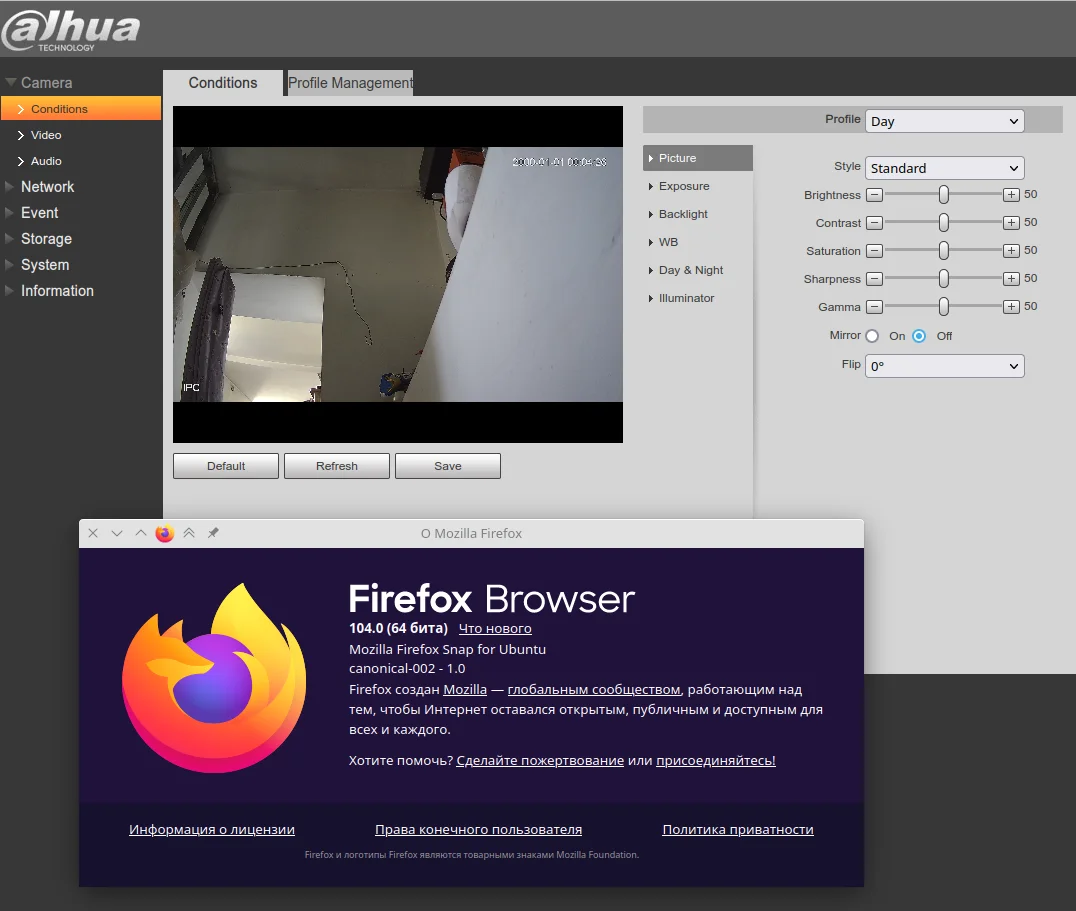Click the Refresh button

click(x=337, y=466)
